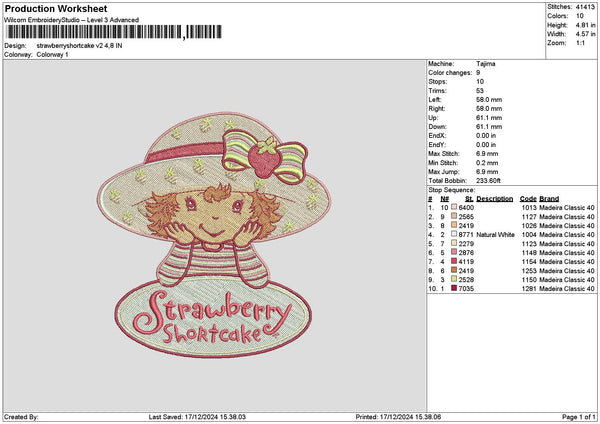600x424 pixels.
Task: Click the Left measurement 58.0 mm
Action: coord(489,99)
